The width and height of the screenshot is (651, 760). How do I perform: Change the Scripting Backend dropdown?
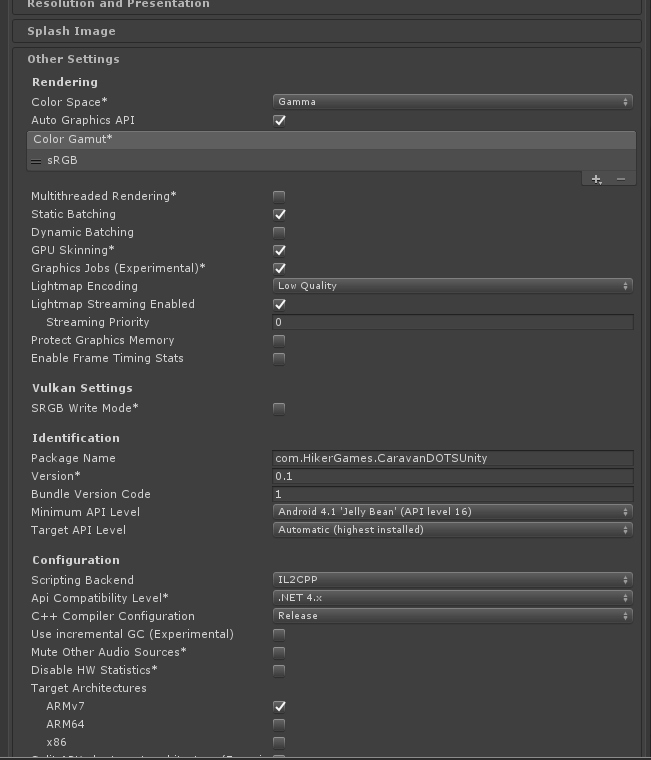(453, 580)
